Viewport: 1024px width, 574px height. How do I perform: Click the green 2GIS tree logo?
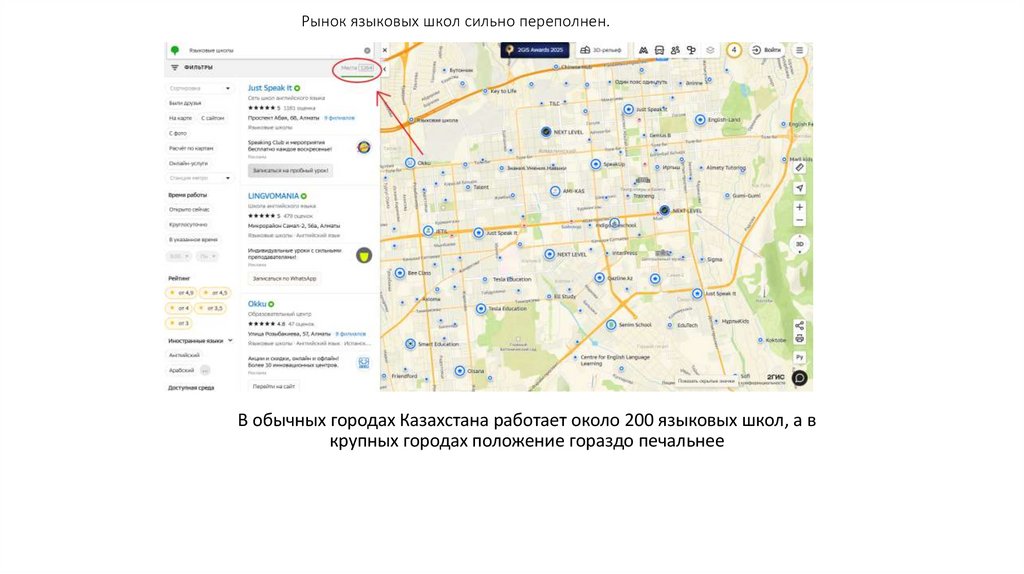[175, 50]
